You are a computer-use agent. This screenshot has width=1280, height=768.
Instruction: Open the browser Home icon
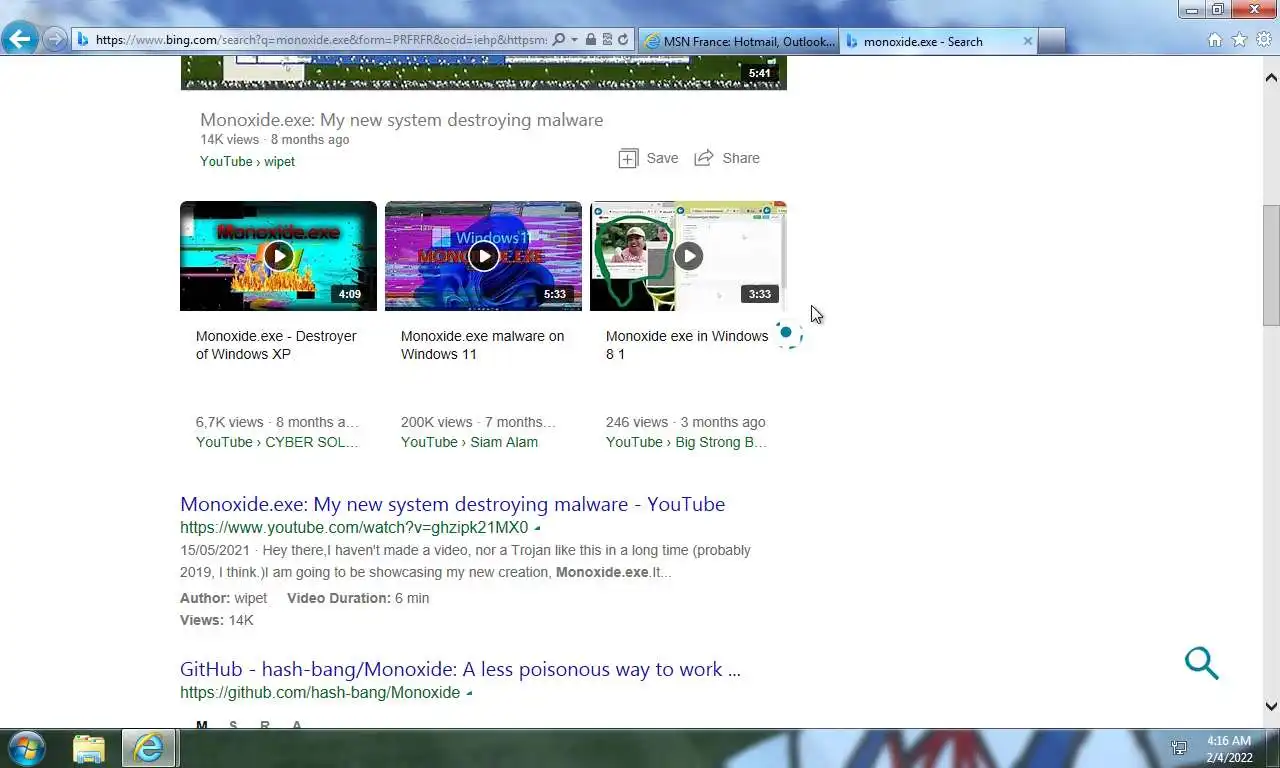tap(1215, 40)
